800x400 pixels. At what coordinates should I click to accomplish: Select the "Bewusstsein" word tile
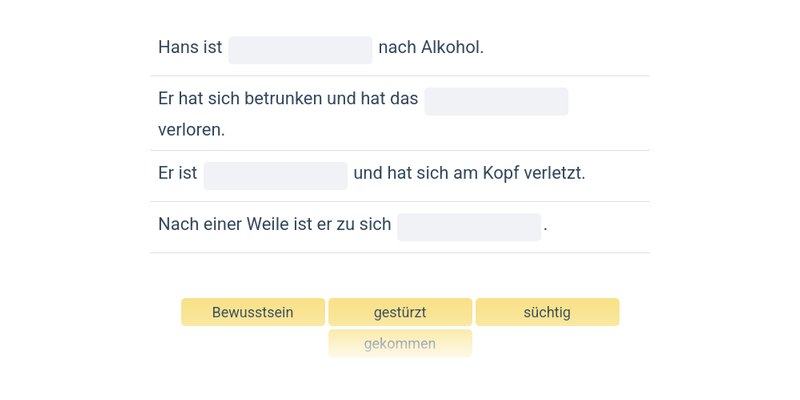253,312
